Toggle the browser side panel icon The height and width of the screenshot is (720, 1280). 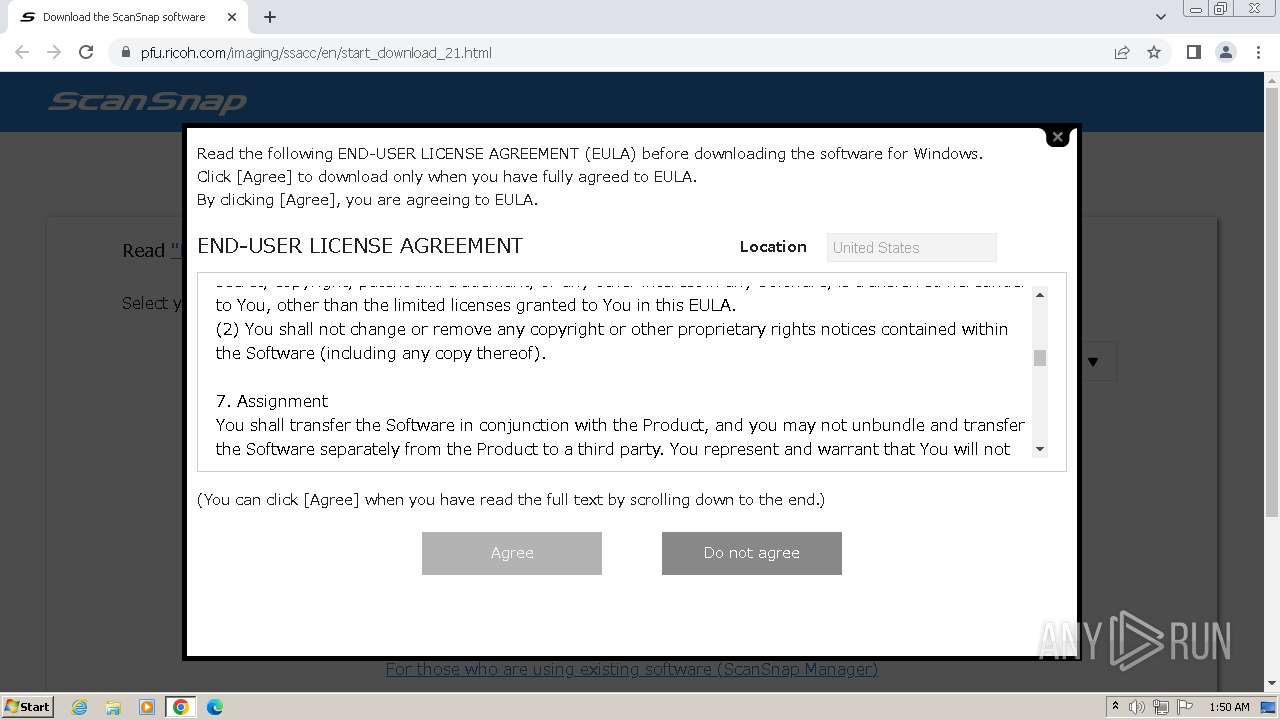(x=1193, y=52)
